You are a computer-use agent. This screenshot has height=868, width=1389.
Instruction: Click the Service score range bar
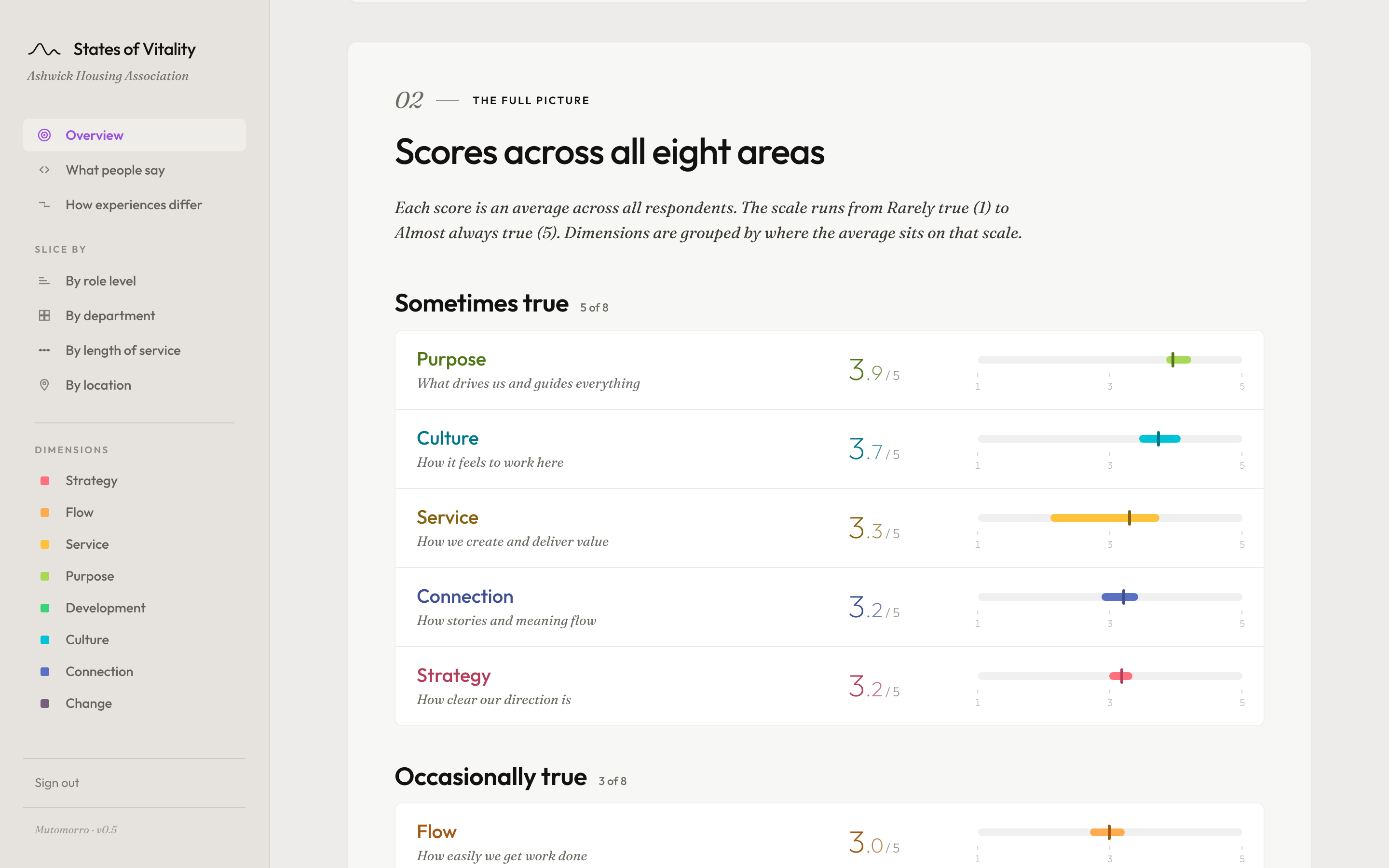click(1104, 518)
